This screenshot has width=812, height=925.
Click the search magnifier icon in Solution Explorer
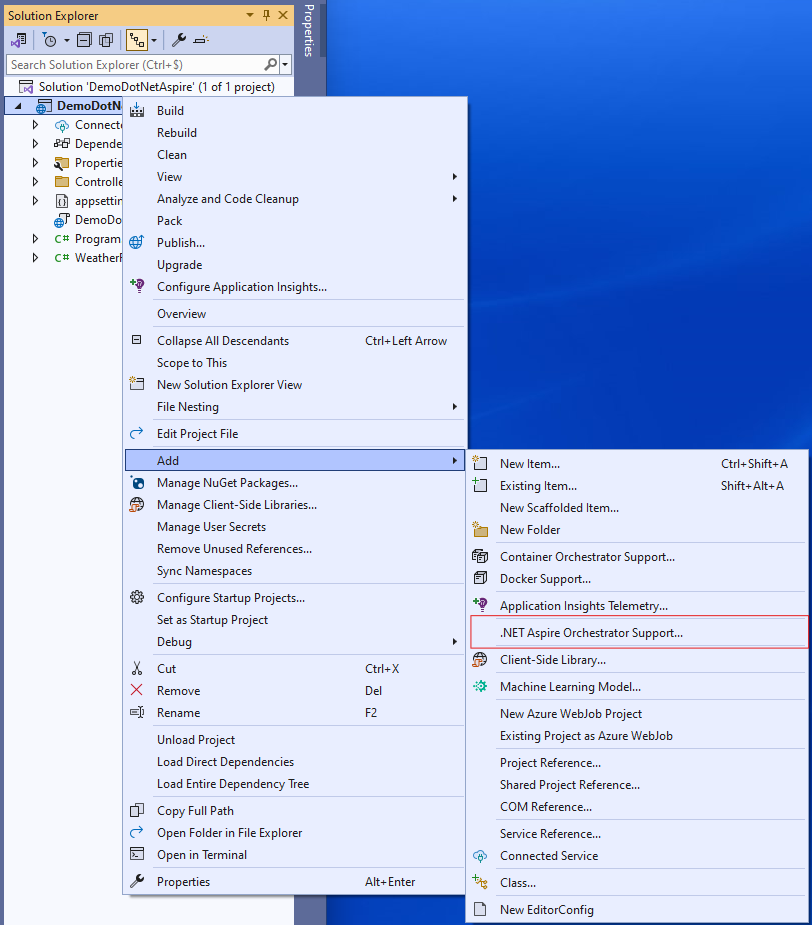(270, 64)
